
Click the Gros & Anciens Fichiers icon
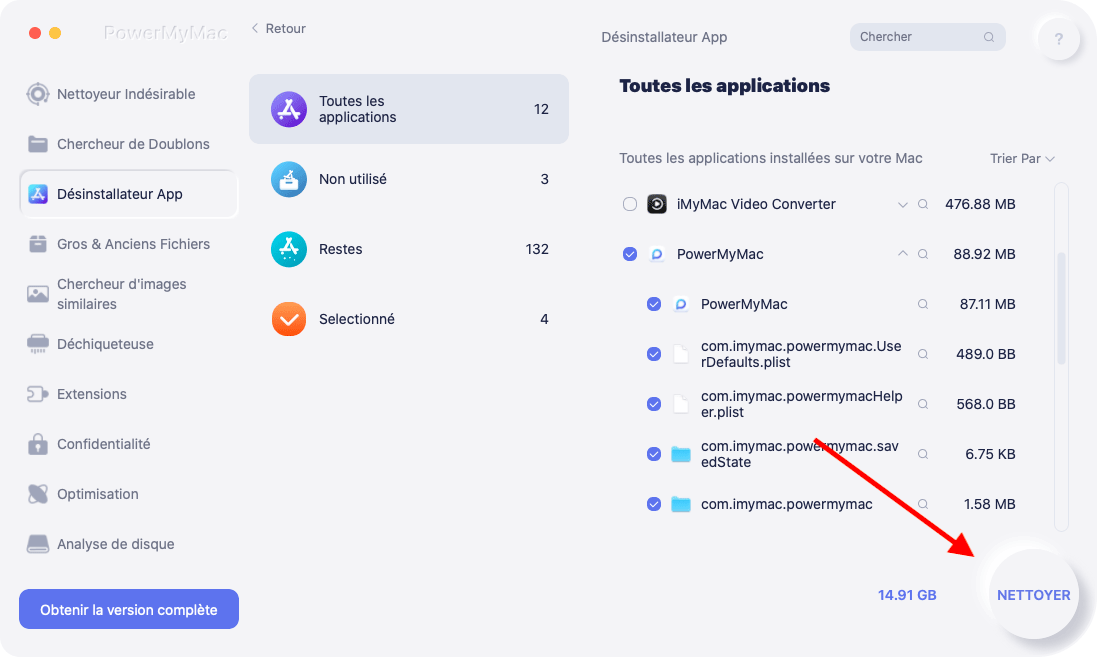[x=38, y=244]
